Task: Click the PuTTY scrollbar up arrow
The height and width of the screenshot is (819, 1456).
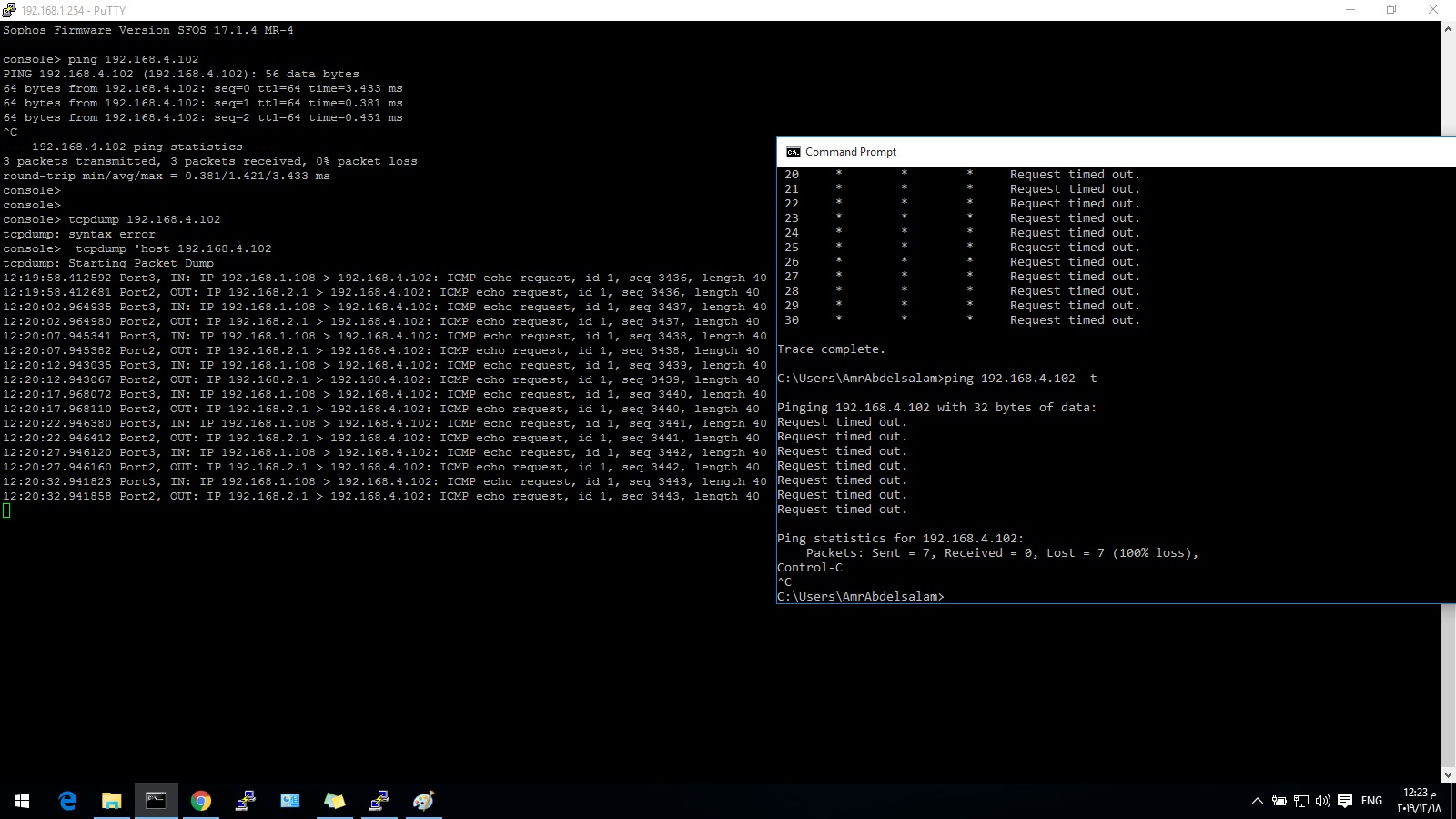Action: point(1448,29)
